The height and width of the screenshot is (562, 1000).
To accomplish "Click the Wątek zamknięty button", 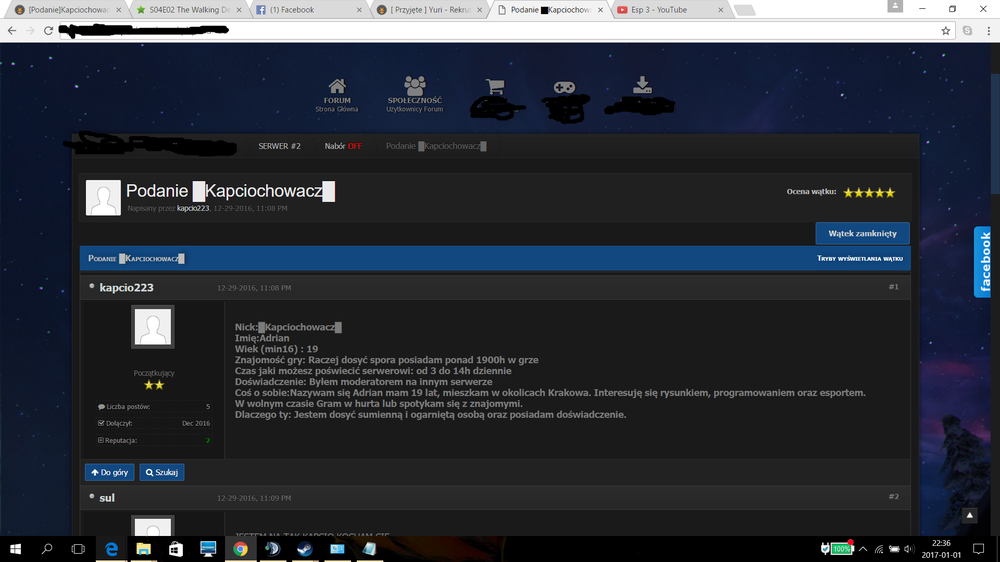I will 862,233.
